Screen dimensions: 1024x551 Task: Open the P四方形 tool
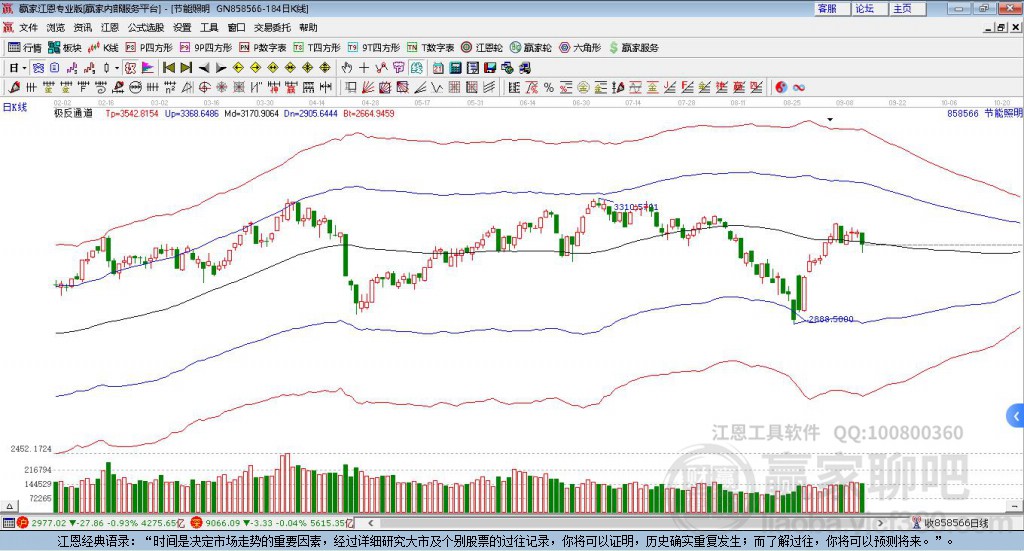[149, 48]
